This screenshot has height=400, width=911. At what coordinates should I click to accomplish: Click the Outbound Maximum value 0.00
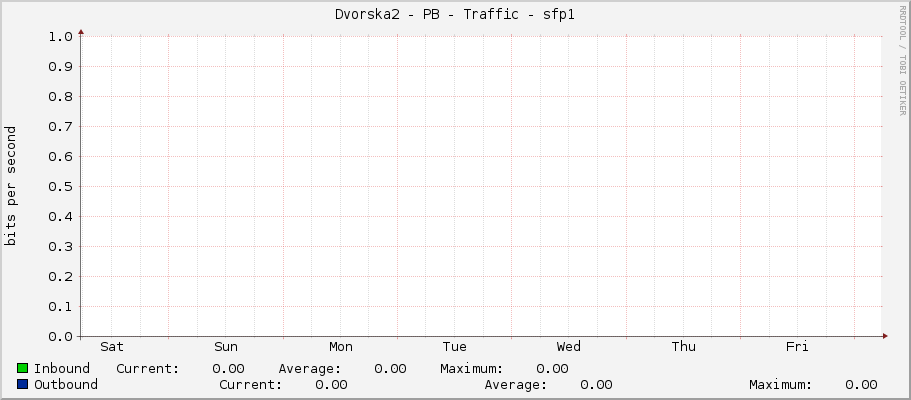861,385
